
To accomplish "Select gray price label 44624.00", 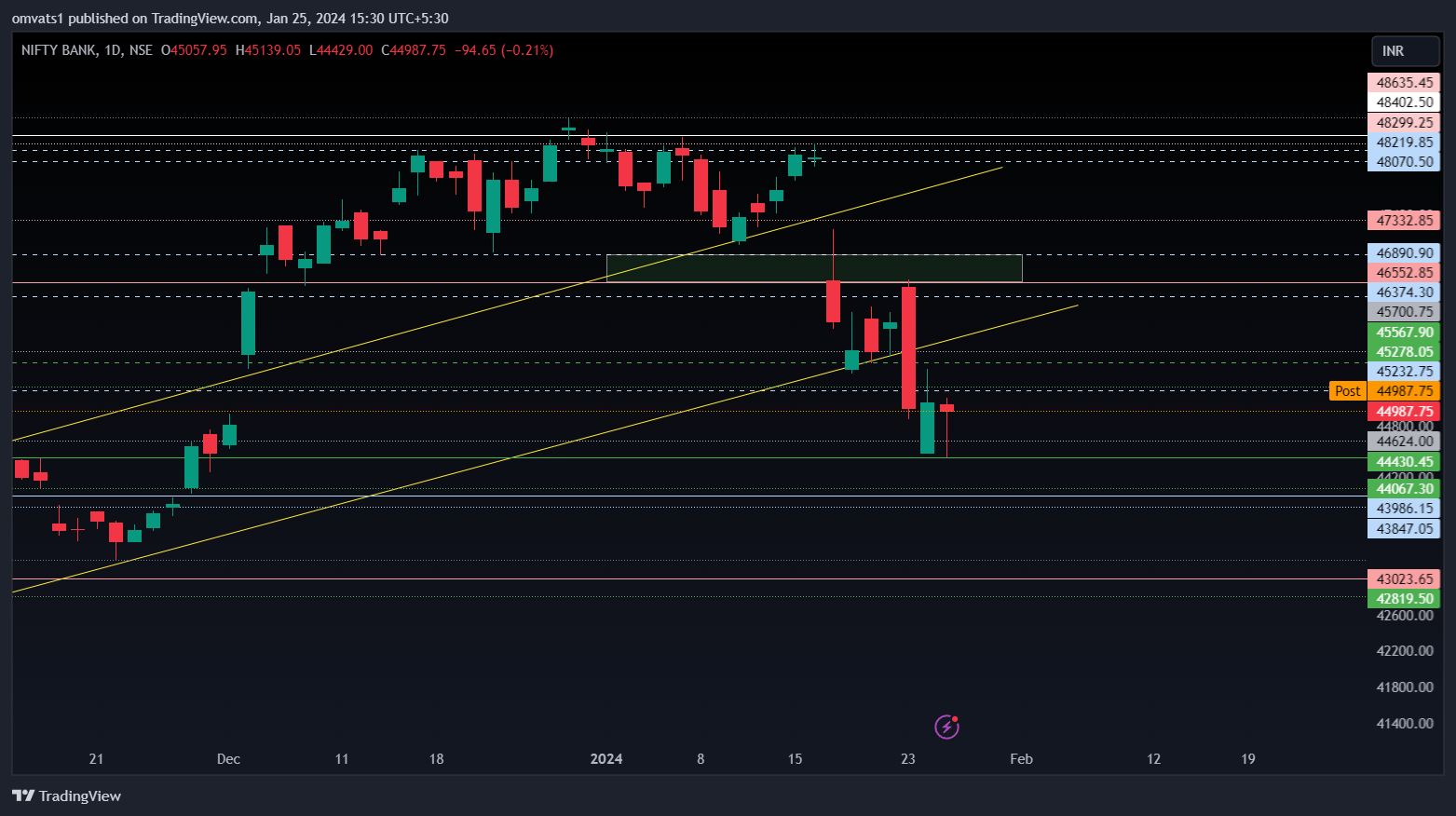I will [1404, 442].
